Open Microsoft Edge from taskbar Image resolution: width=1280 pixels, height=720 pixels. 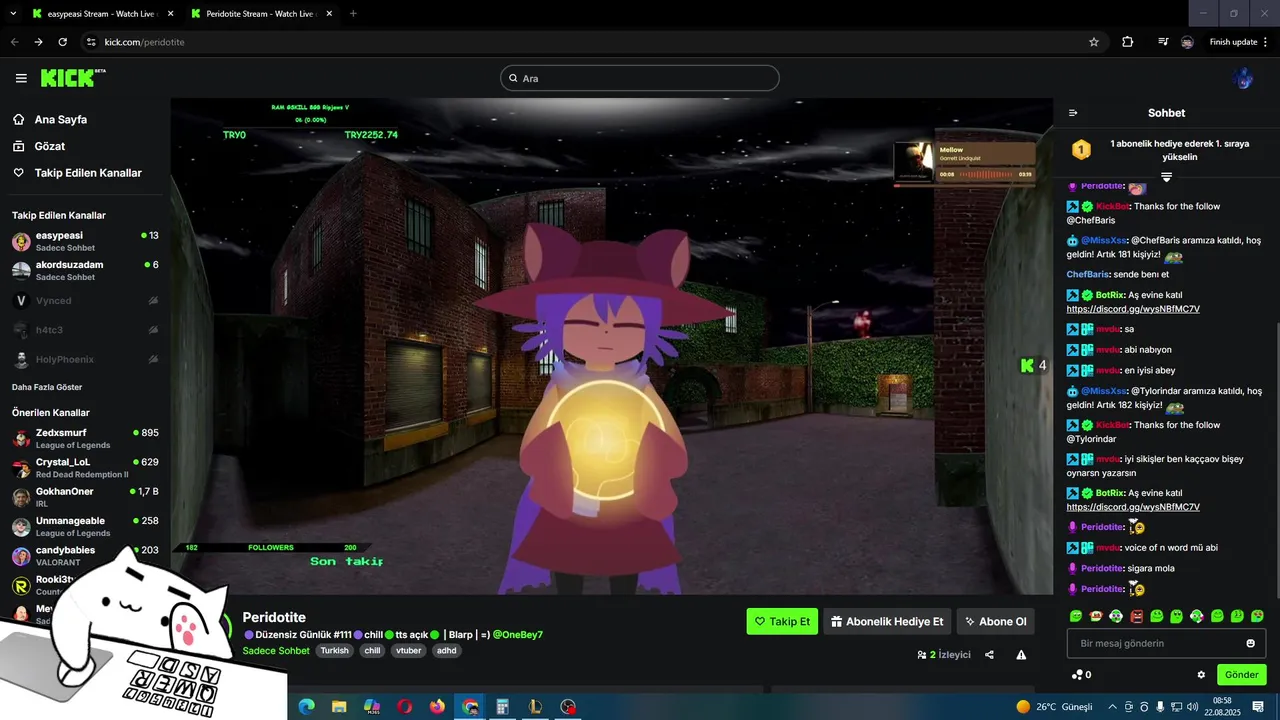point(307,707)
